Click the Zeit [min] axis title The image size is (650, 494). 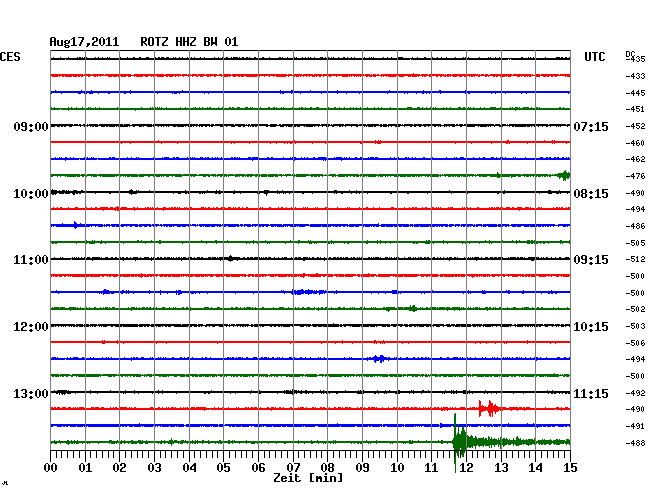[308, 478]
